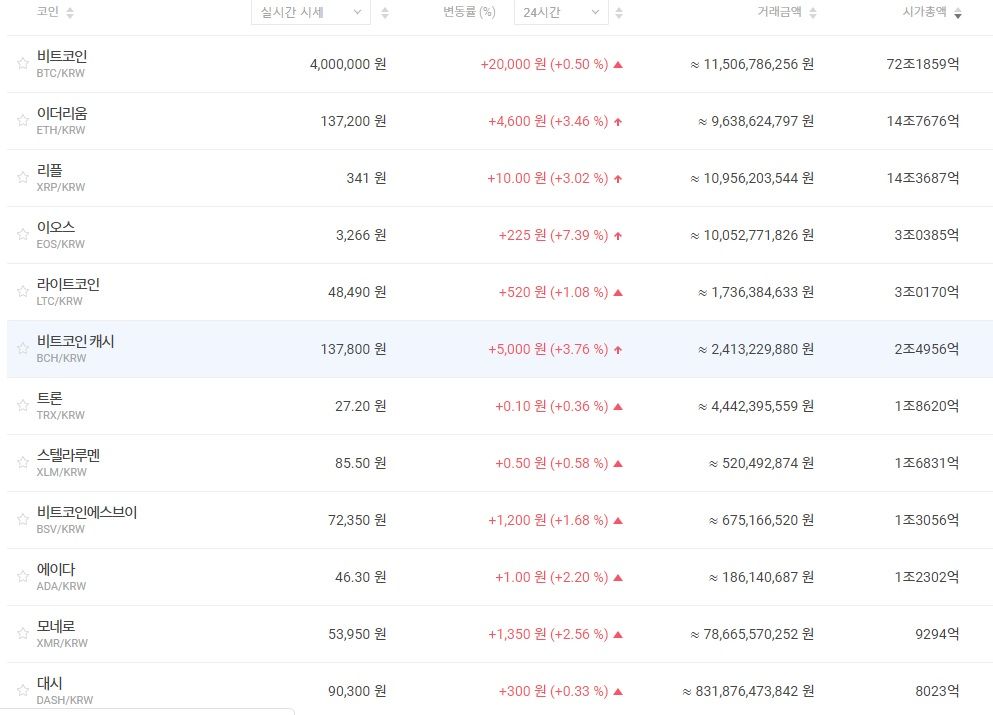The image size is (993, 715).
Task: Click the star icon next to ADA/KRW
Action: point(22,577)
